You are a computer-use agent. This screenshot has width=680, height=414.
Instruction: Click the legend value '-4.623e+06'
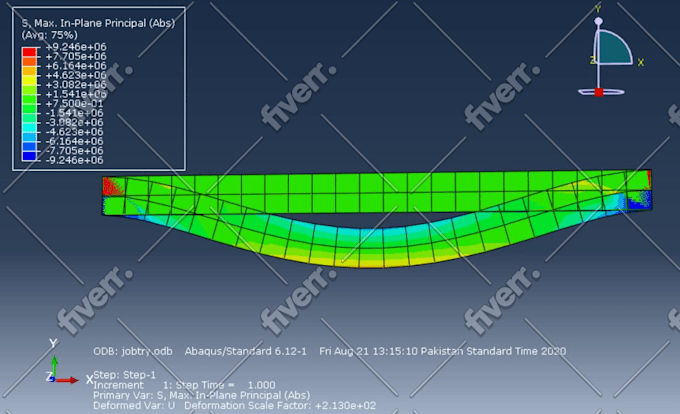pyautogui.click(x=75, y=132)
